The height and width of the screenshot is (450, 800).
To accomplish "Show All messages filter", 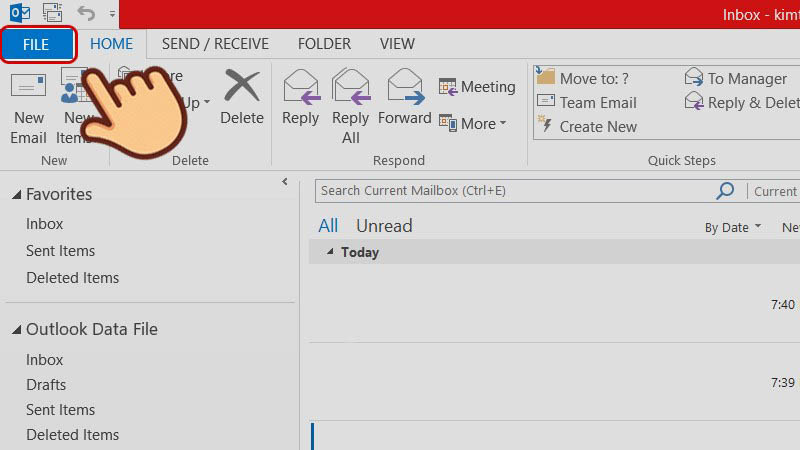I will coord(328,226).
